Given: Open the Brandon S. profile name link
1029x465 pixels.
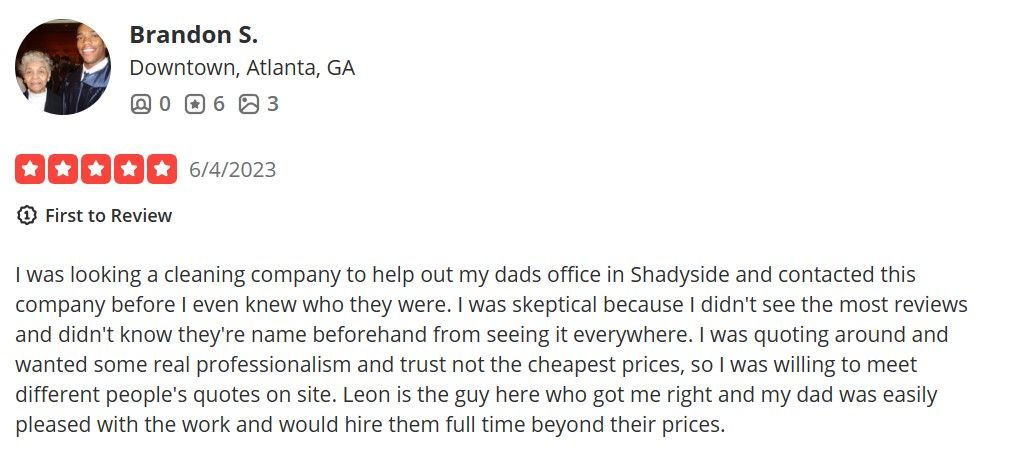Looking at the screenshot, I should [193, 34].
